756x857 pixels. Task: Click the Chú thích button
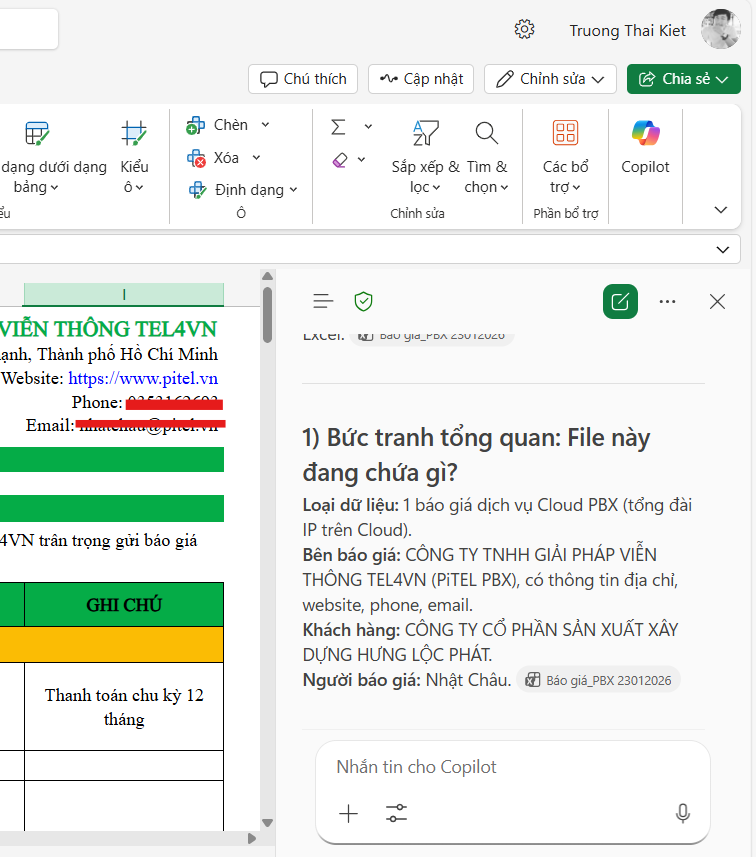(304, 79)
